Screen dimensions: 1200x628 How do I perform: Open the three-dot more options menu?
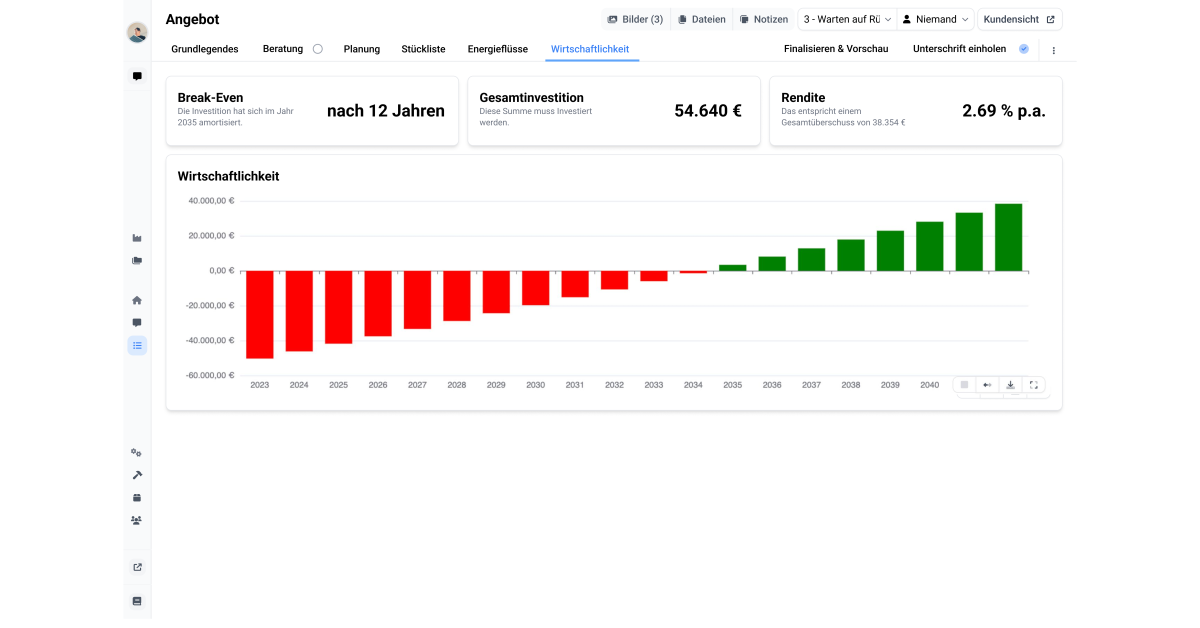pos(1053,49)
